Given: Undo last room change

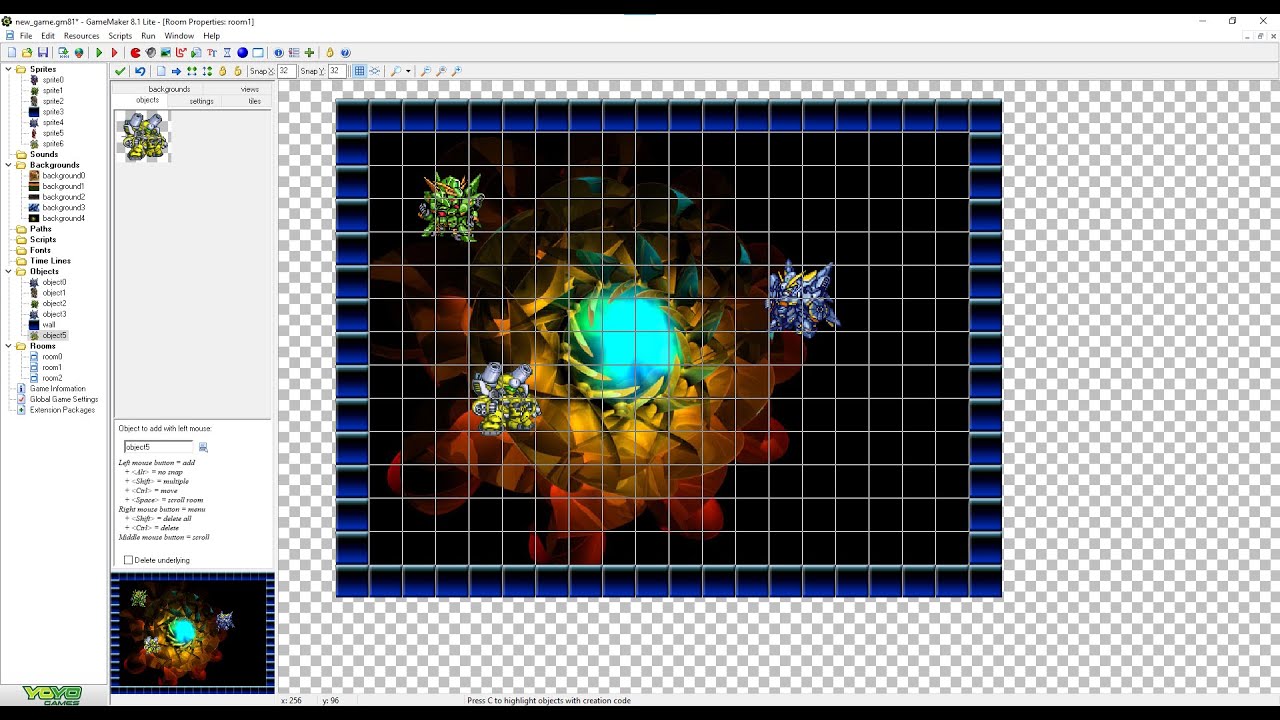Looking at the screenshot, I should click(x=140, y=71).
